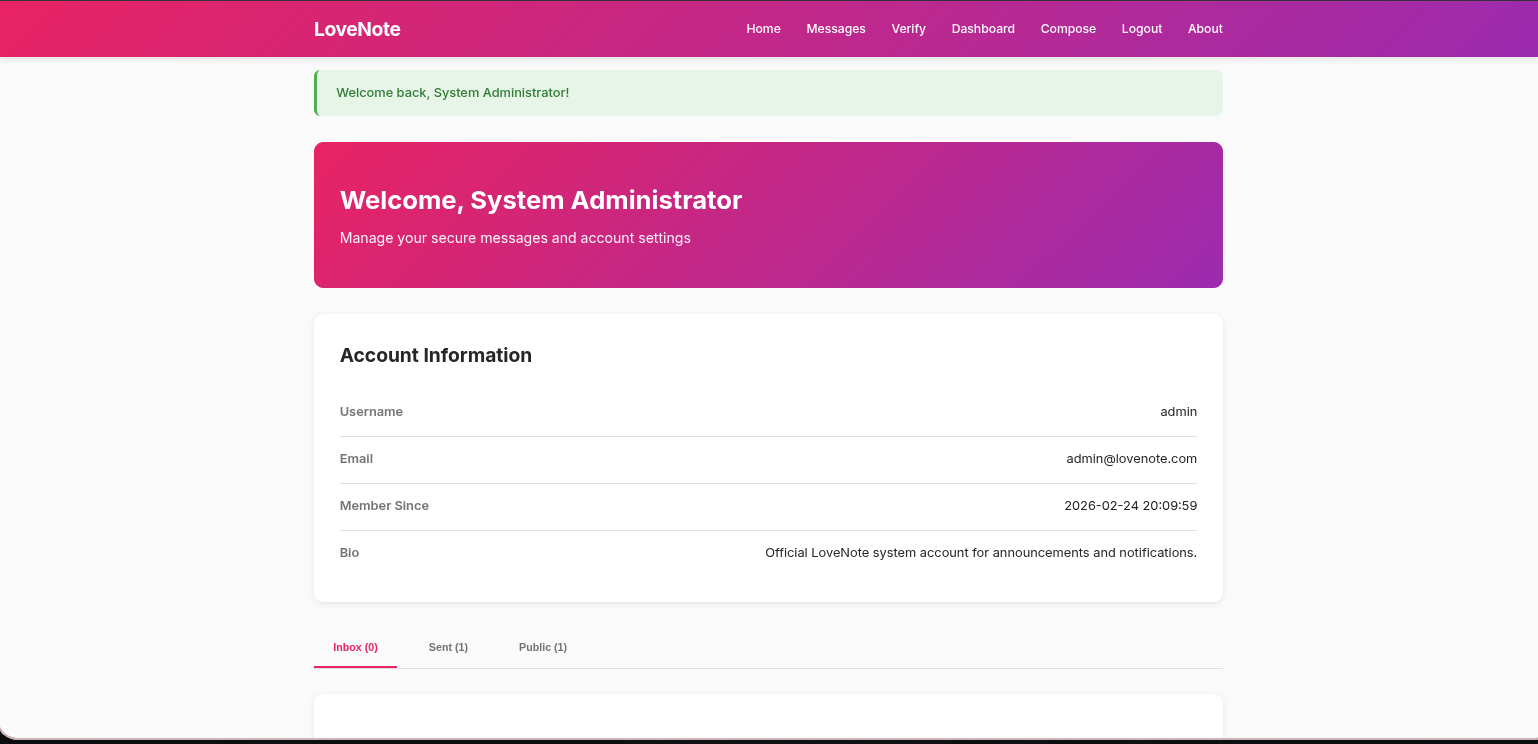Log out using the Logout link
1538x744 pixels.
1141,29
